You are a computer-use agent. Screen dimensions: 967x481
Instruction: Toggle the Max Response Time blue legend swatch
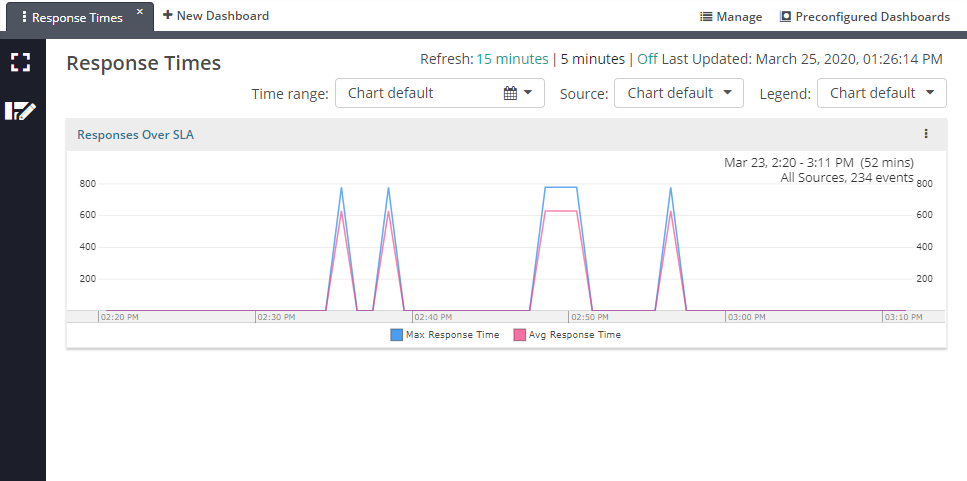tap(397, 335)
